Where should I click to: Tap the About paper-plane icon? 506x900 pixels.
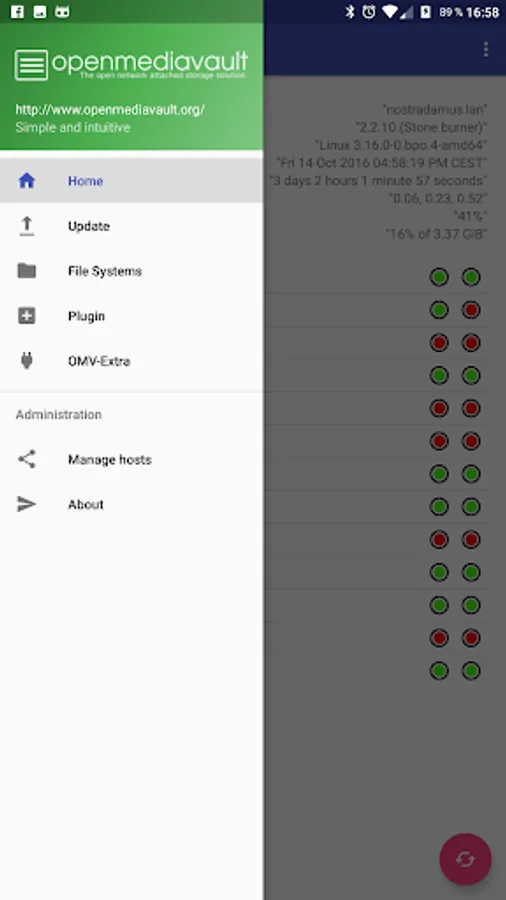(x=26, y=504)
